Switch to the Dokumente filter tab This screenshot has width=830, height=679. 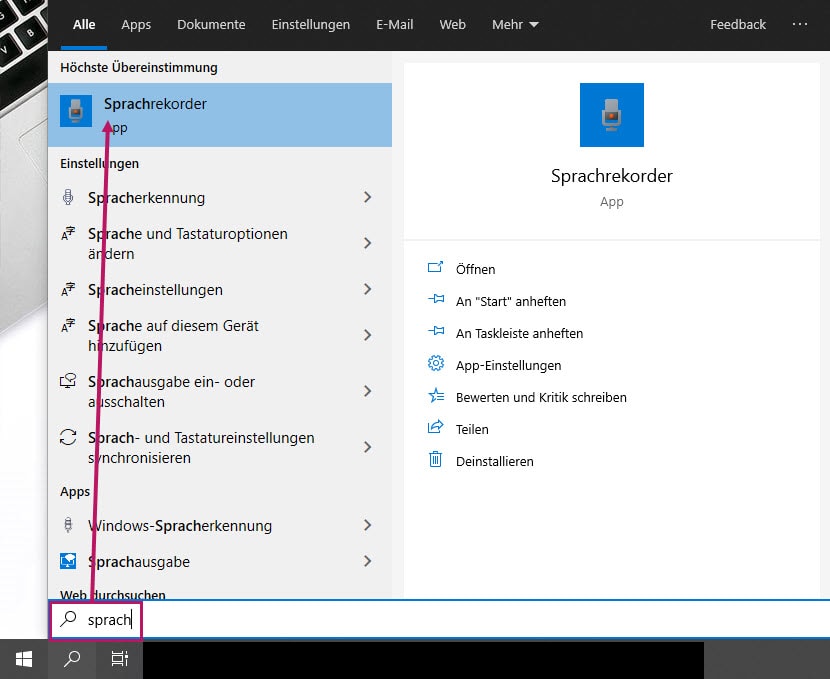[x=211, y=24]
